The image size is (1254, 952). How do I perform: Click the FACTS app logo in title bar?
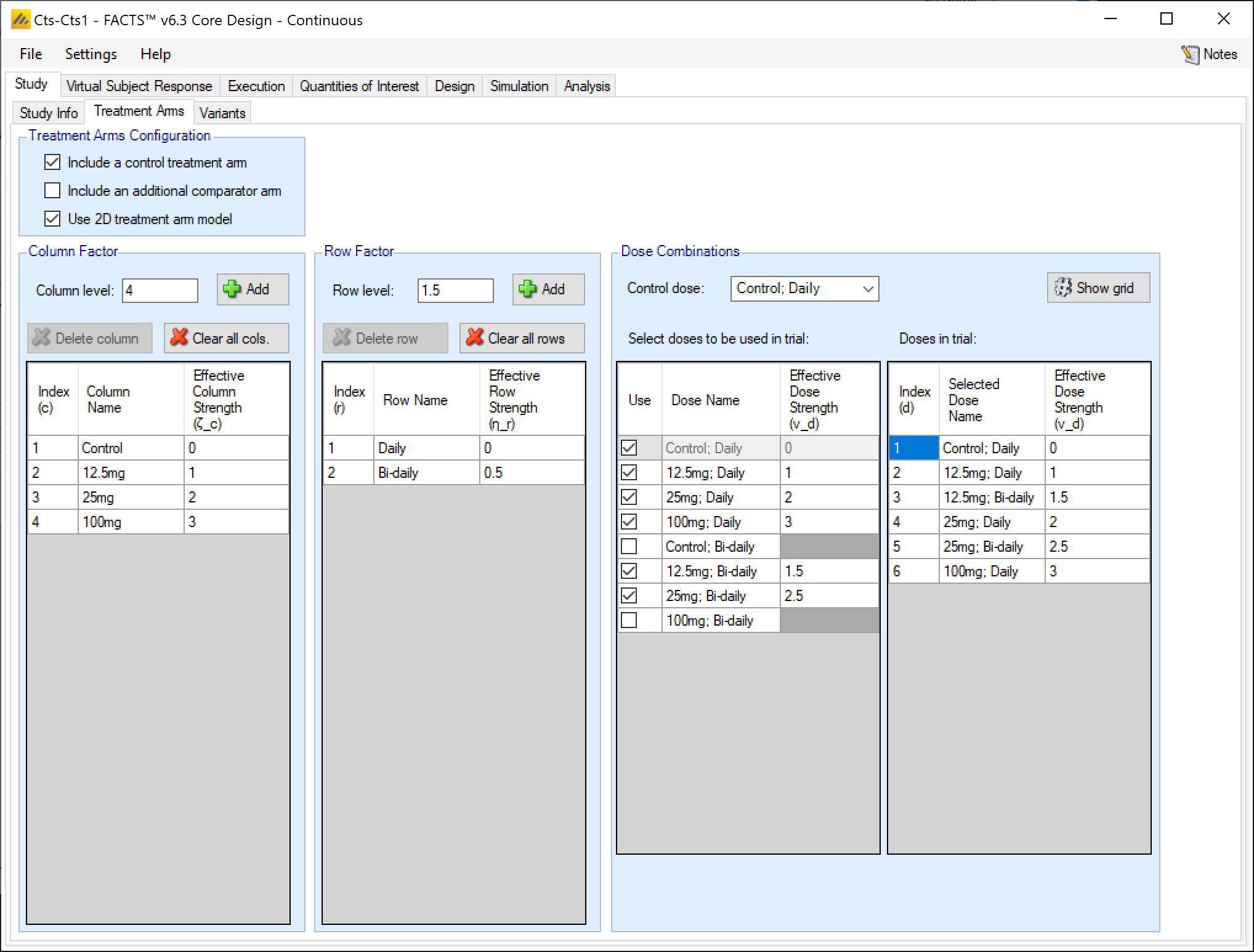click(20, 20)
